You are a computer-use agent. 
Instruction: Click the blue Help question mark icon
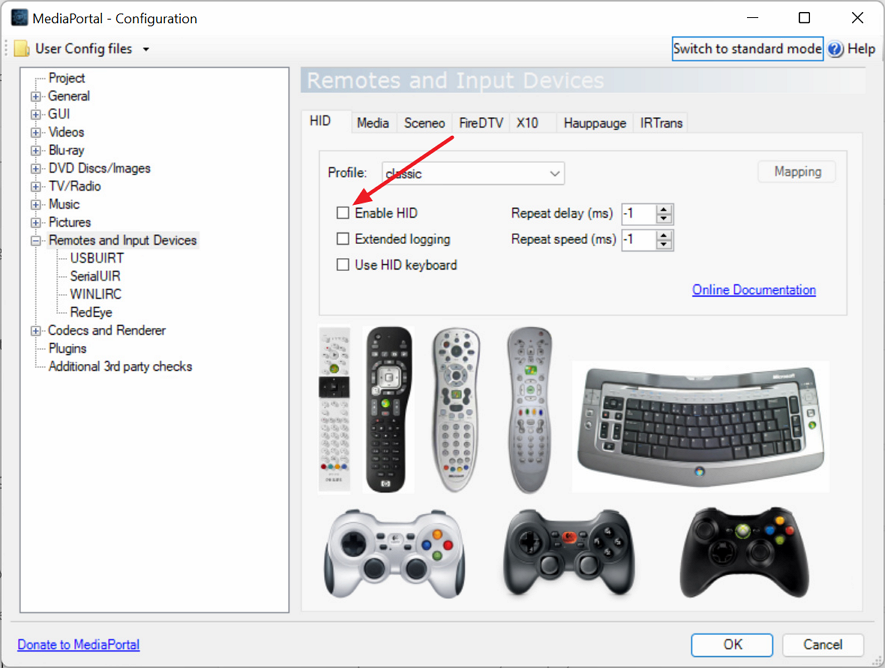tap(835, 49)
